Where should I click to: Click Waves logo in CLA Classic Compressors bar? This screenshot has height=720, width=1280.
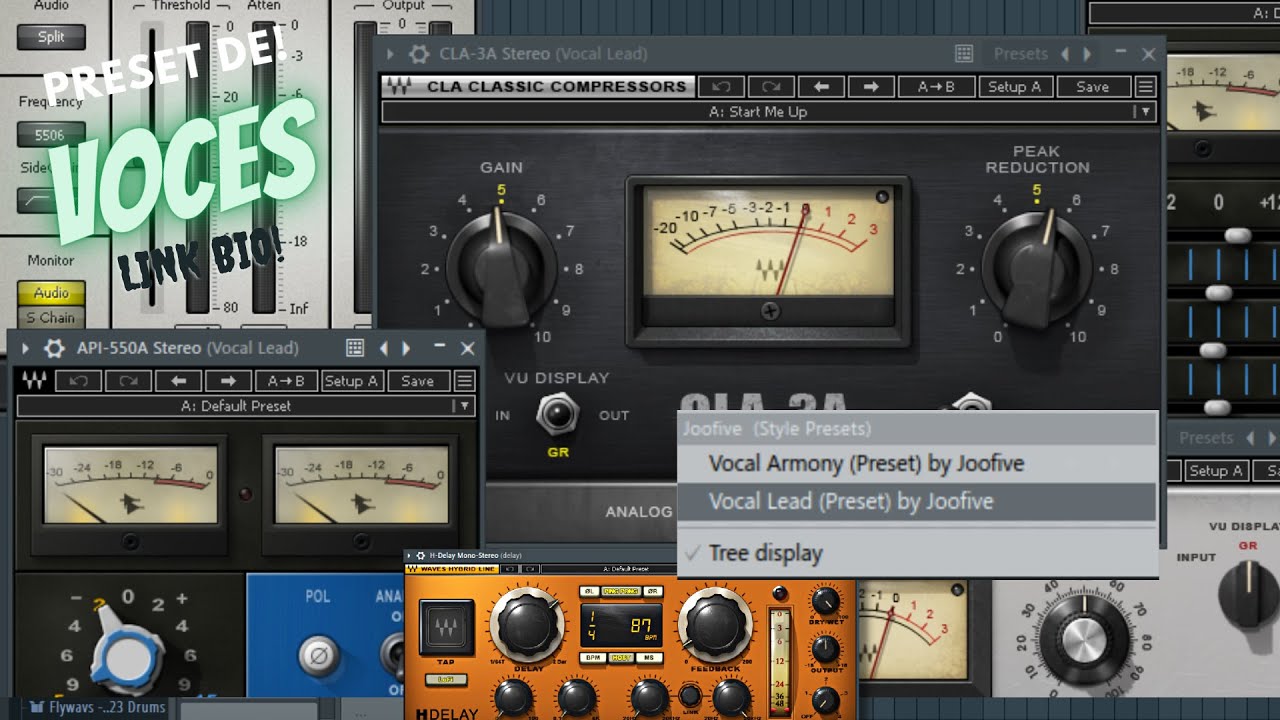click(399, 87)
